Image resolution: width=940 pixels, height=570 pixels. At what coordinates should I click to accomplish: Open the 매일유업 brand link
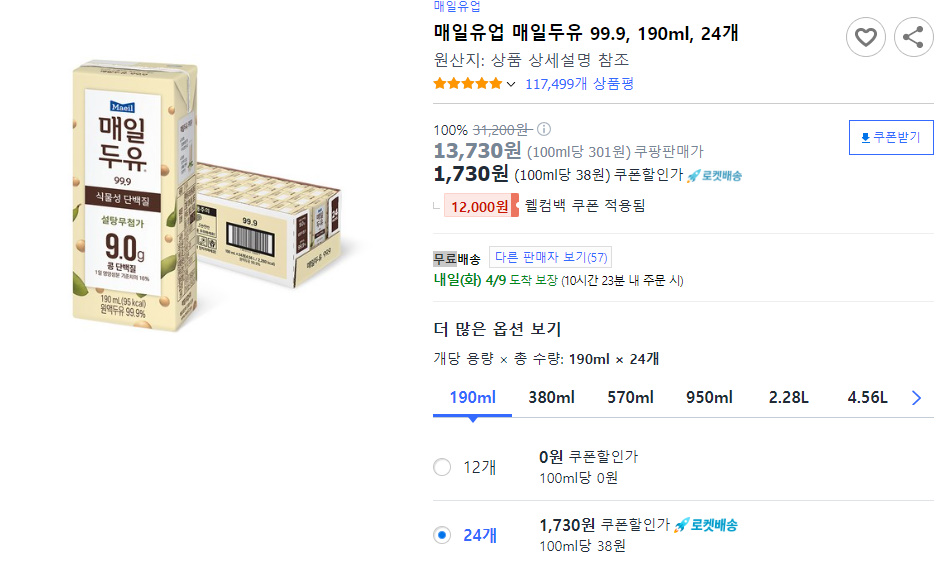(x=457, y=6)
